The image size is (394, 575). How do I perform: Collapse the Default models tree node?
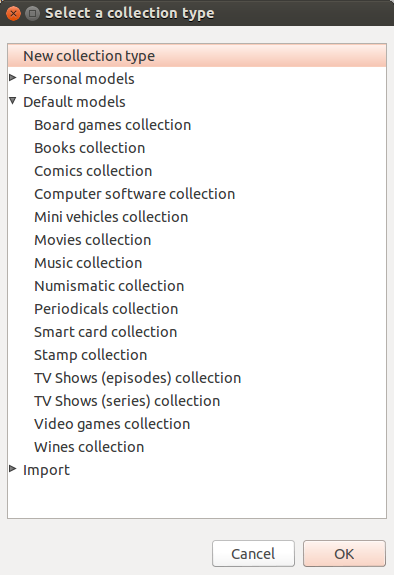point(13,100)
